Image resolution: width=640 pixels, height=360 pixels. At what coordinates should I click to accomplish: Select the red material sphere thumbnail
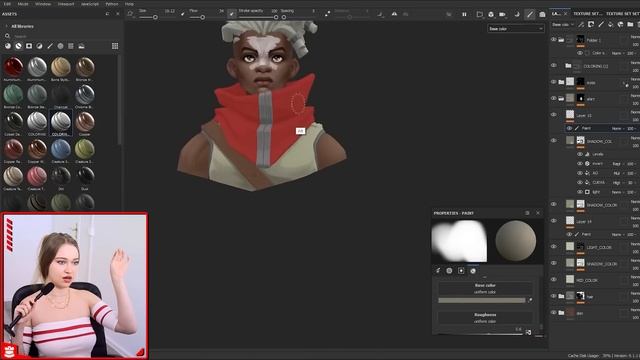[13, 67]
